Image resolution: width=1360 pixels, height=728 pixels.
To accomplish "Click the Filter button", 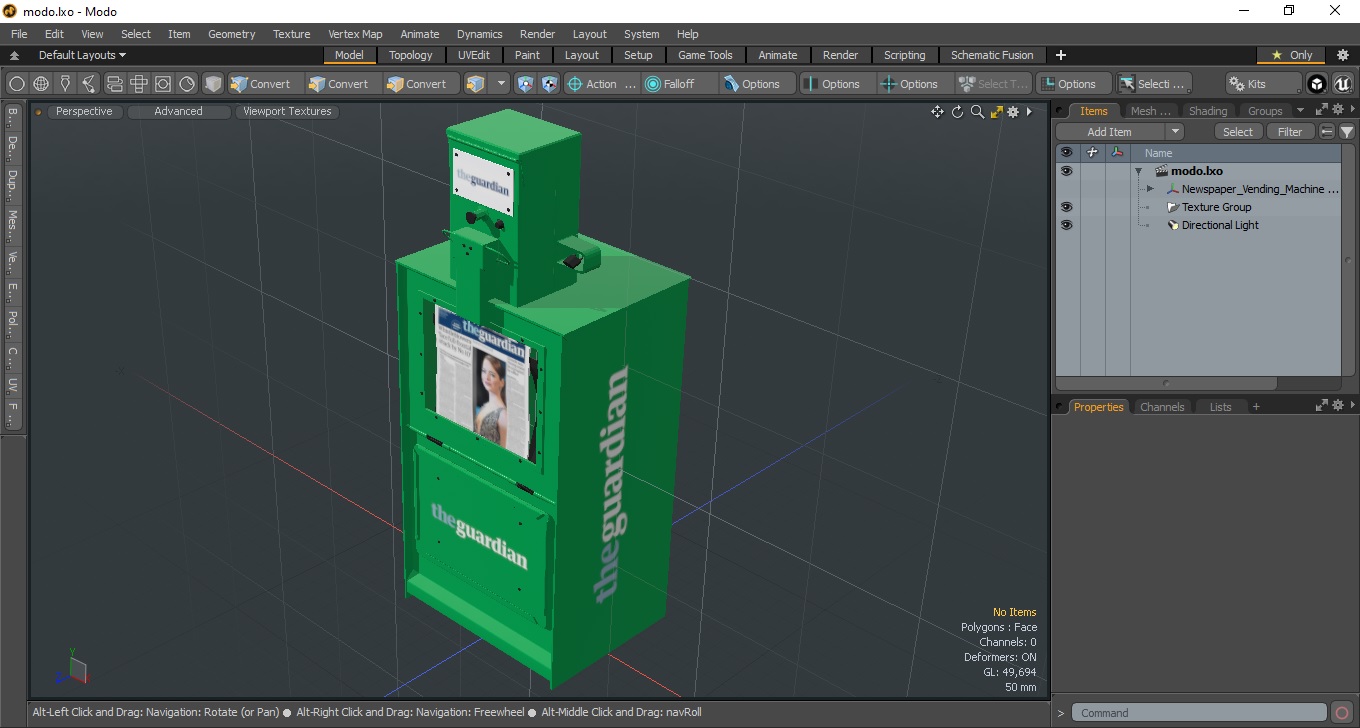I will [1291, 132].
